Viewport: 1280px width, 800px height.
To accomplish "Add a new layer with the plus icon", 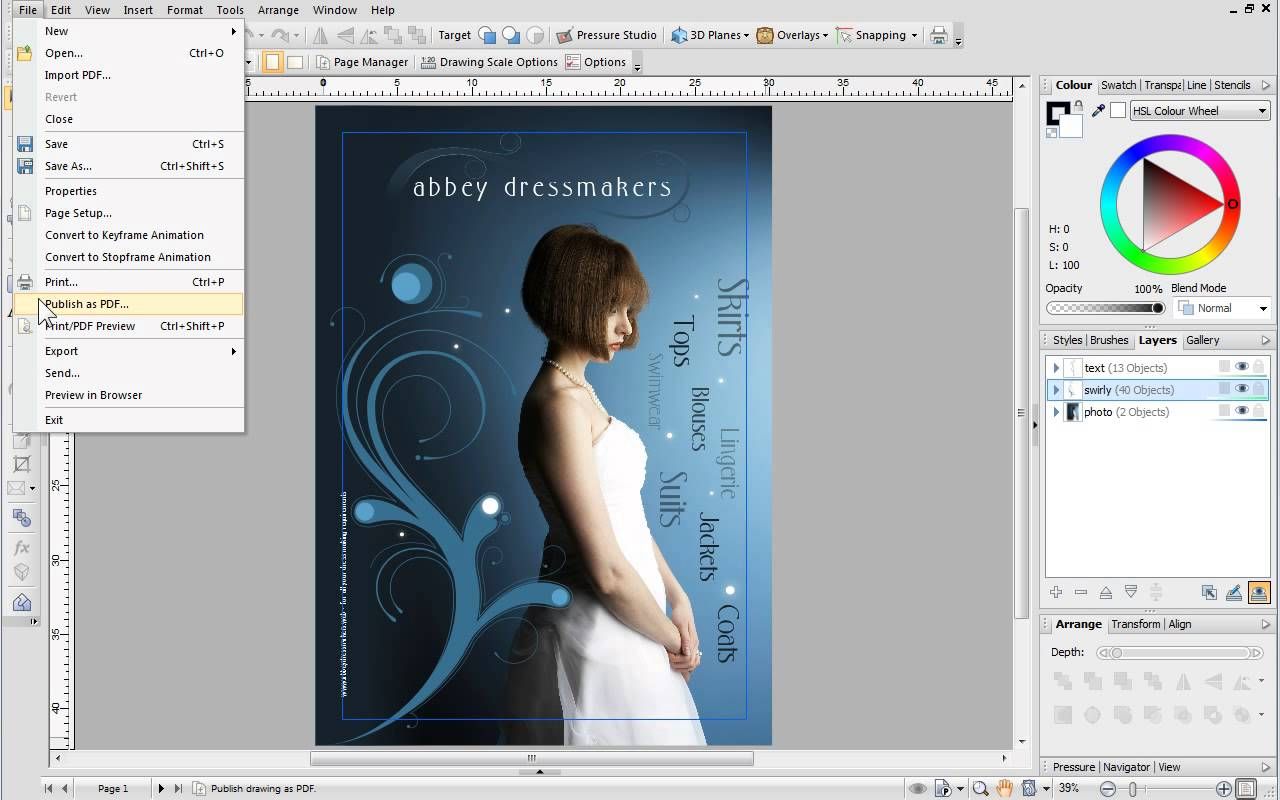I will (x=1056, y=592).
